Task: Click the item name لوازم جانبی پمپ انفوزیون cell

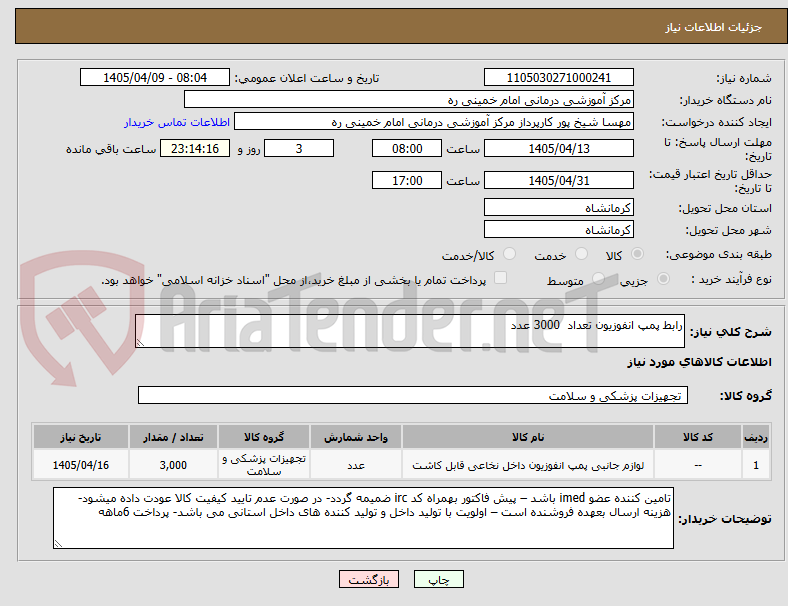Action: 528,465
